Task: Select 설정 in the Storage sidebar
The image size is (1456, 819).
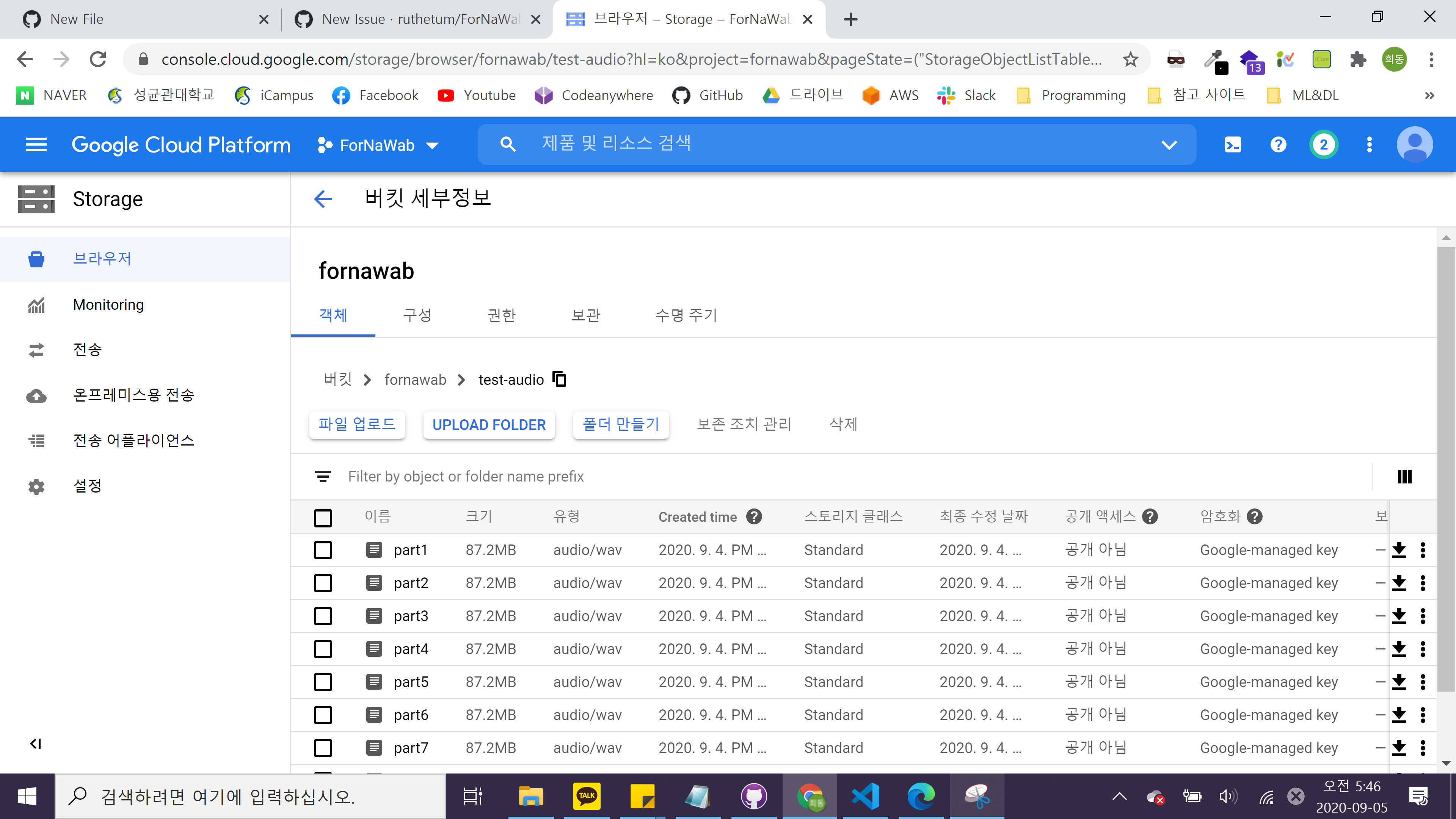Action: click(88, 485)
